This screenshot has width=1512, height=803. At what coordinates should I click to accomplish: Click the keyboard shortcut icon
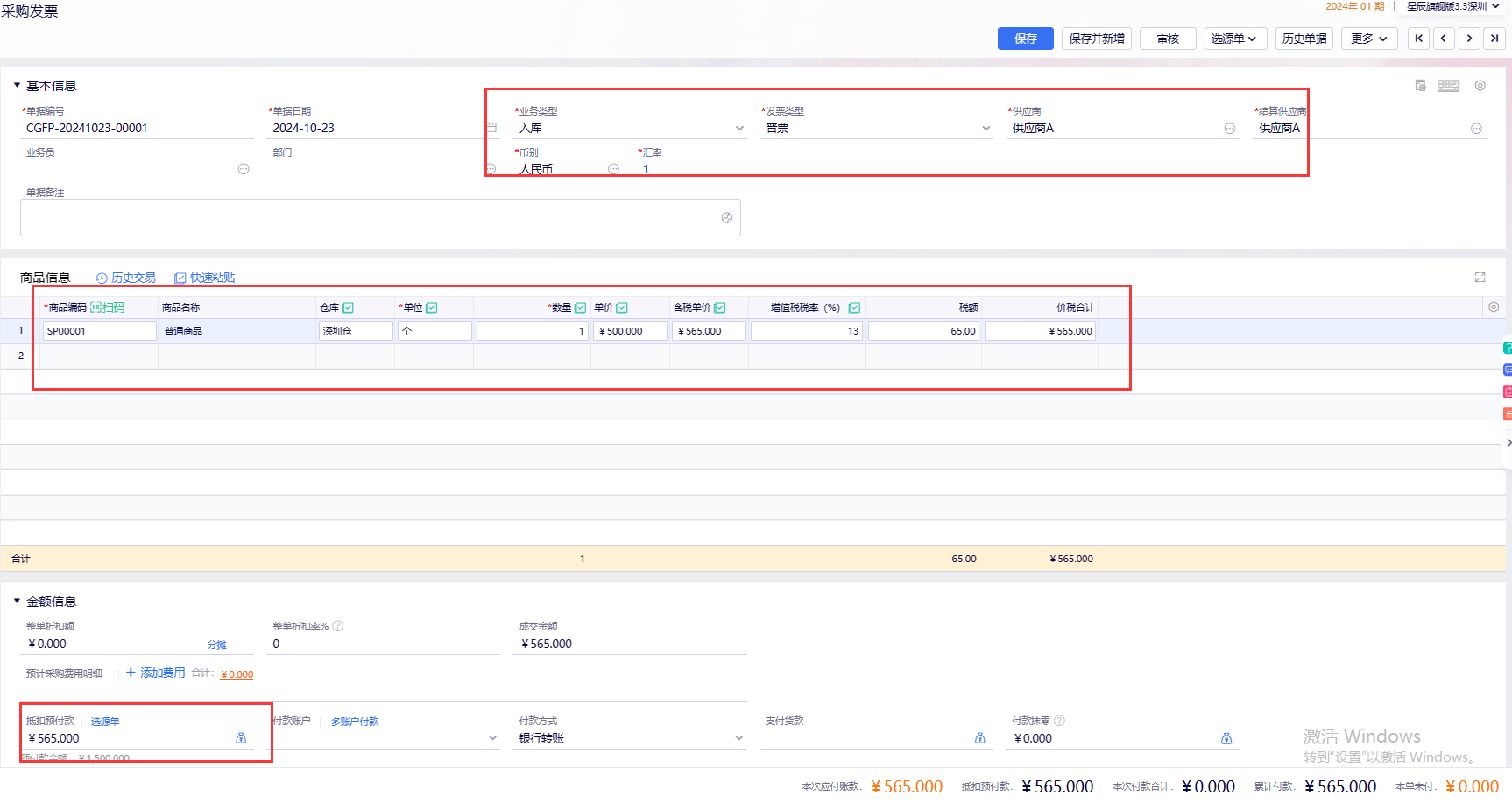(x=1449, y=85)
